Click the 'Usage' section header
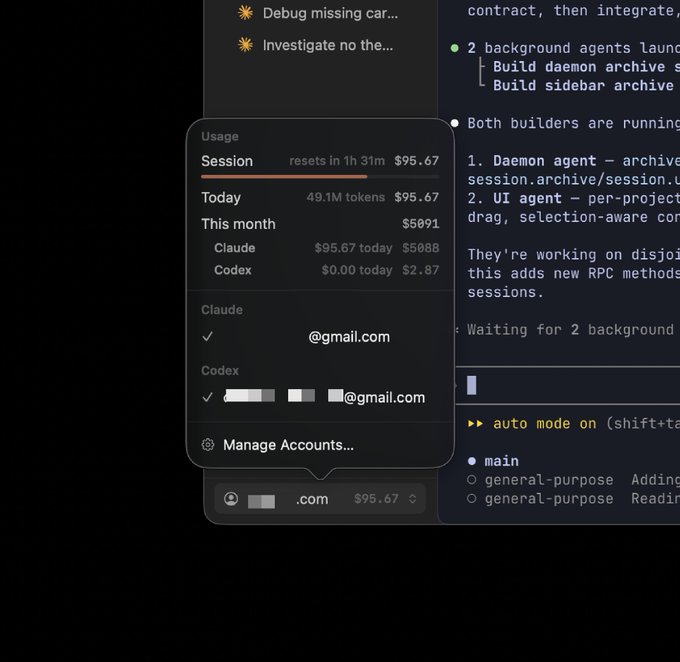Image resolution: width=680 pixels, height=662 pixels. (x=220, y=137)
